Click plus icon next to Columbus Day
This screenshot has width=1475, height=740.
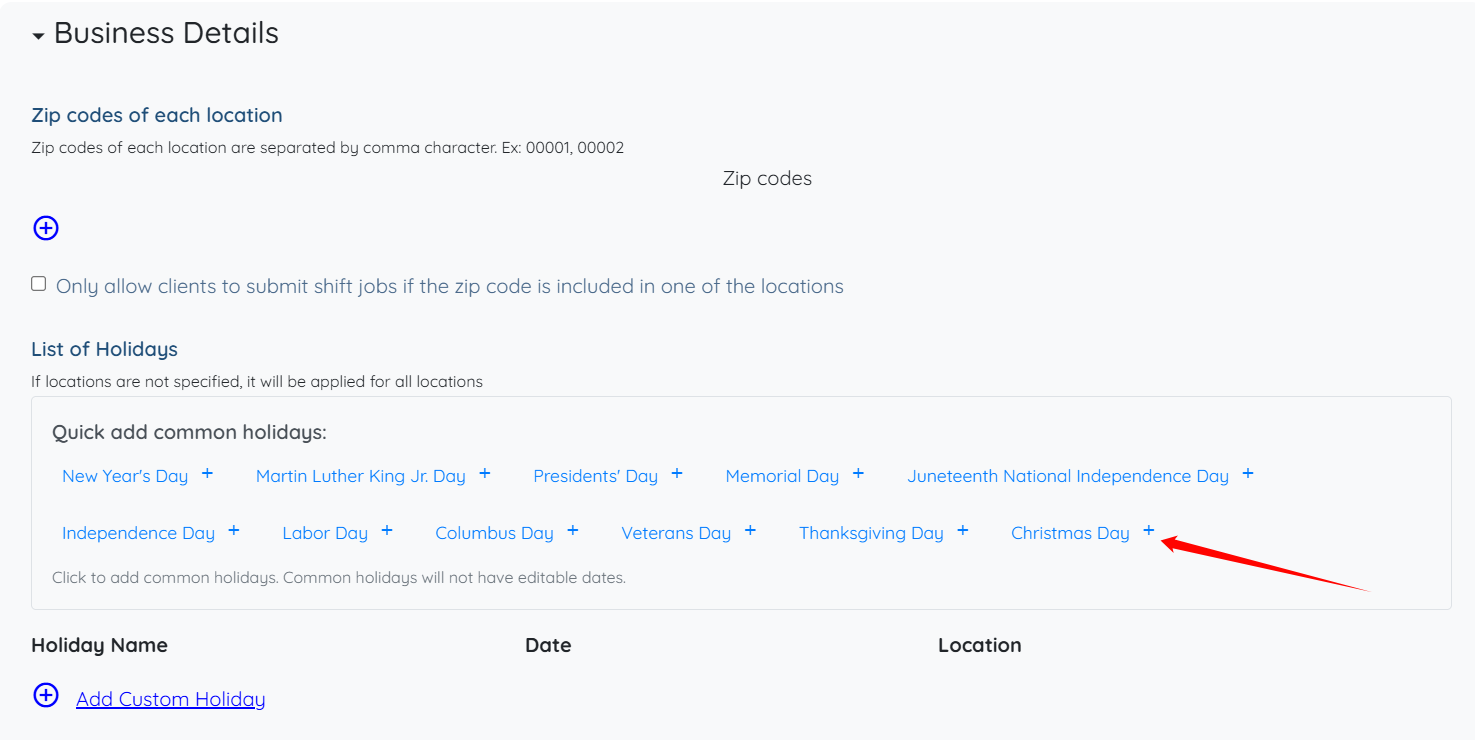click(573, 531)
